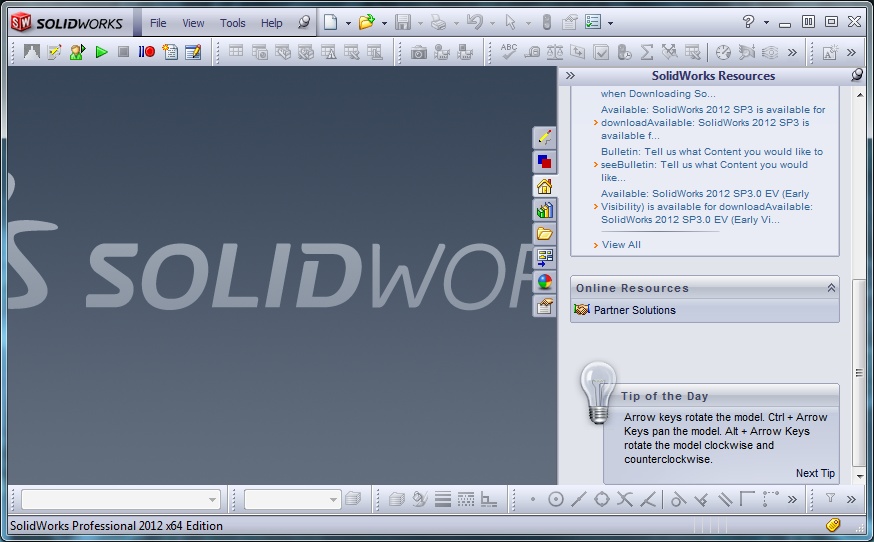Expand Open Document dropdown arrow
Screen dimensions: 874x542
coord(384,23)
